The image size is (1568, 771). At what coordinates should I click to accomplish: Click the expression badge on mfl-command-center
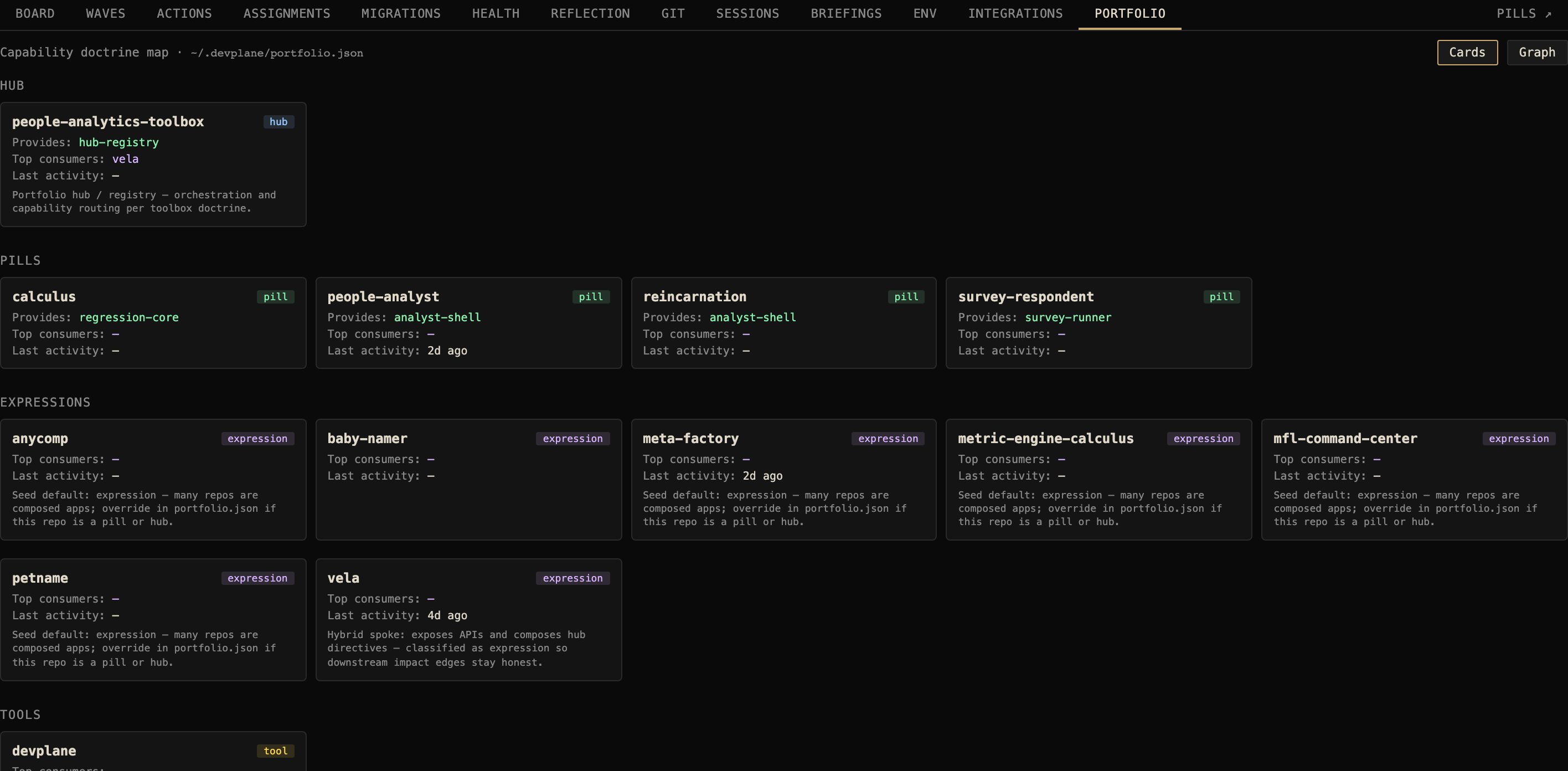pyautogui.click(x=1519, y=439)
